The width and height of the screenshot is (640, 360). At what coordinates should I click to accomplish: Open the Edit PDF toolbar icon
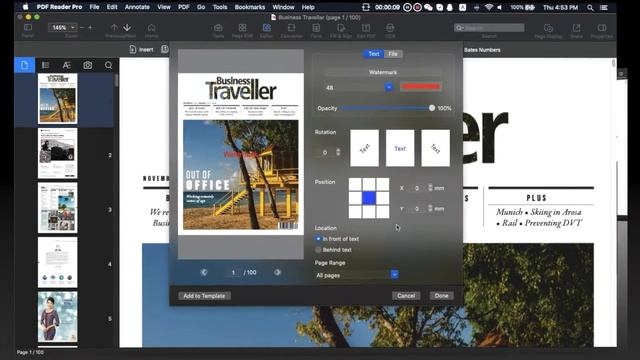tap(366, 27)
